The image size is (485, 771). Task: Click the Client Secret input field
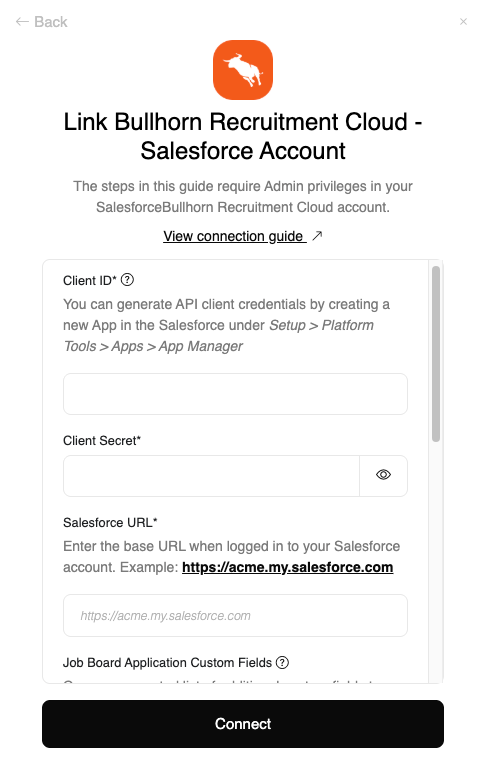(x=212, y=476)
